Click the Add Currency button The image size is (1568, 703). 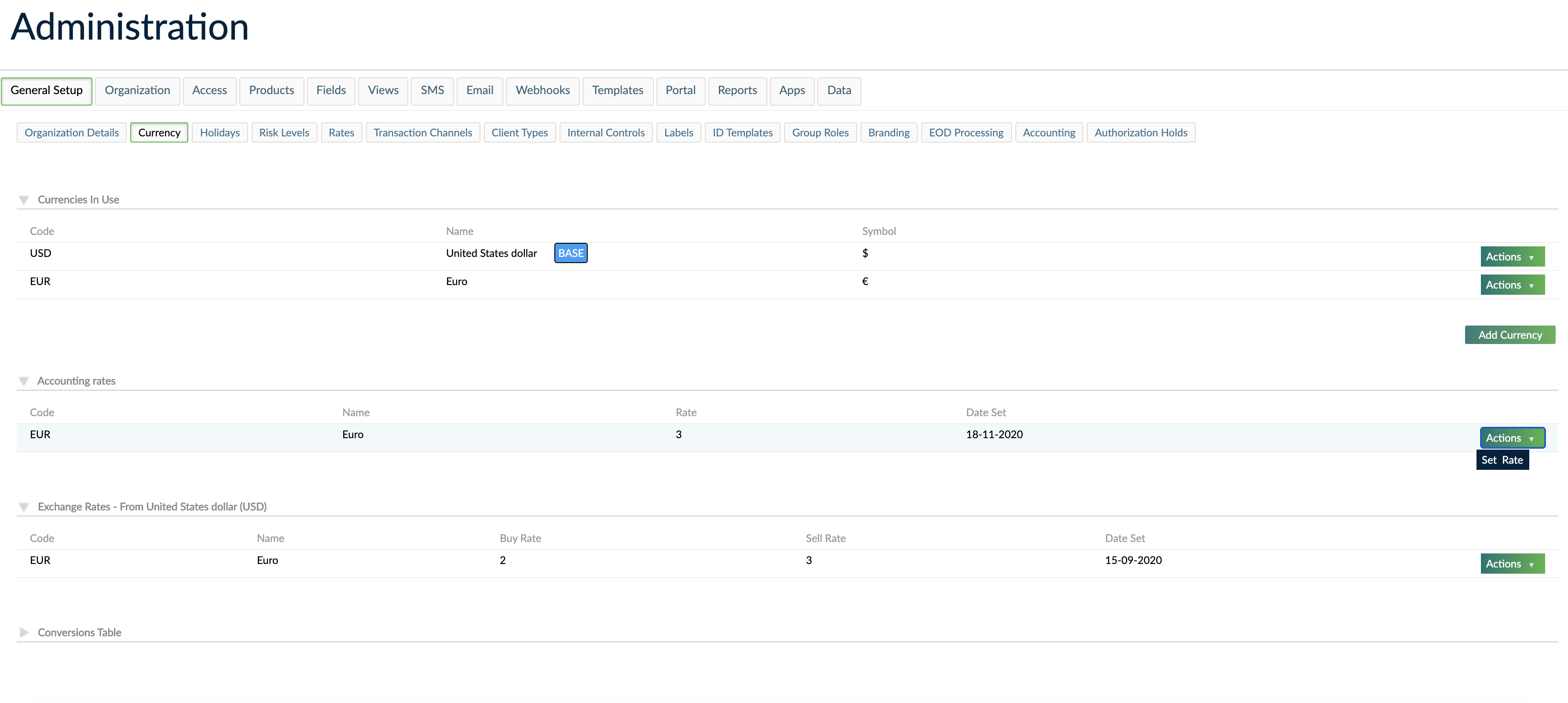[x=1509, y=335]
